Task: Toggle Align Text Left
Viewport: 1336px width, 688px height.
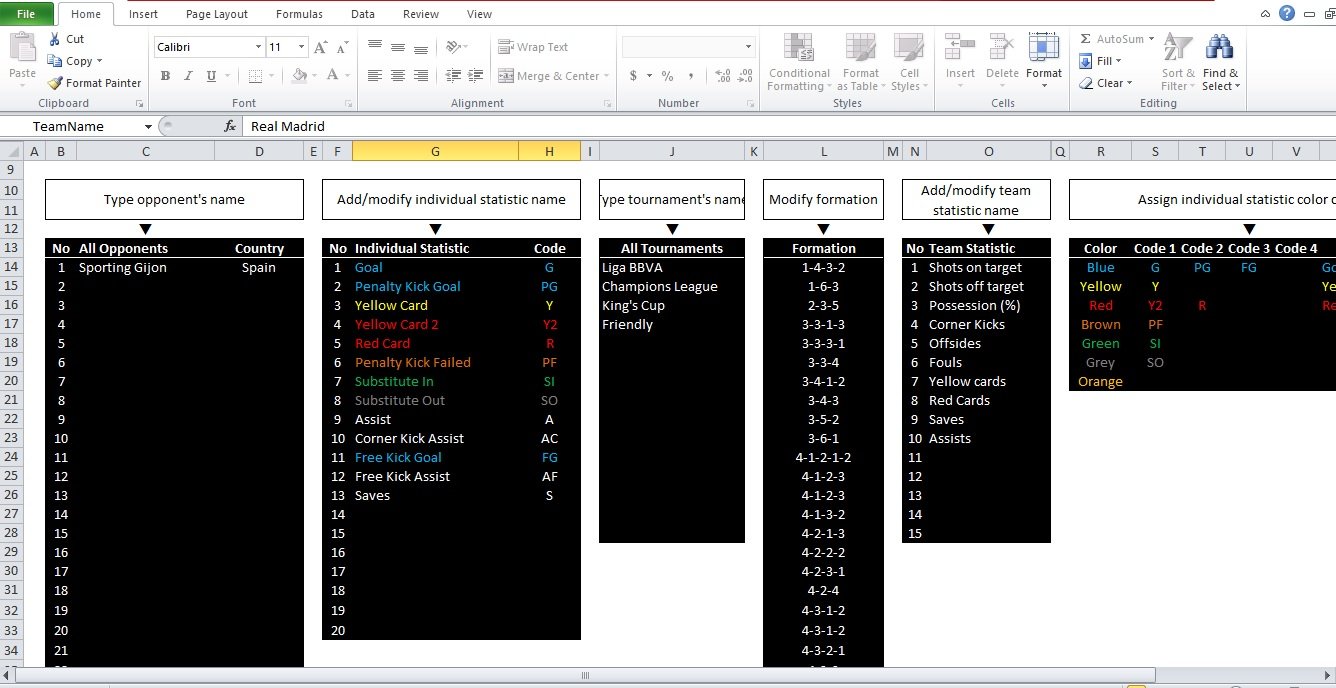Action: coord(375,76)
